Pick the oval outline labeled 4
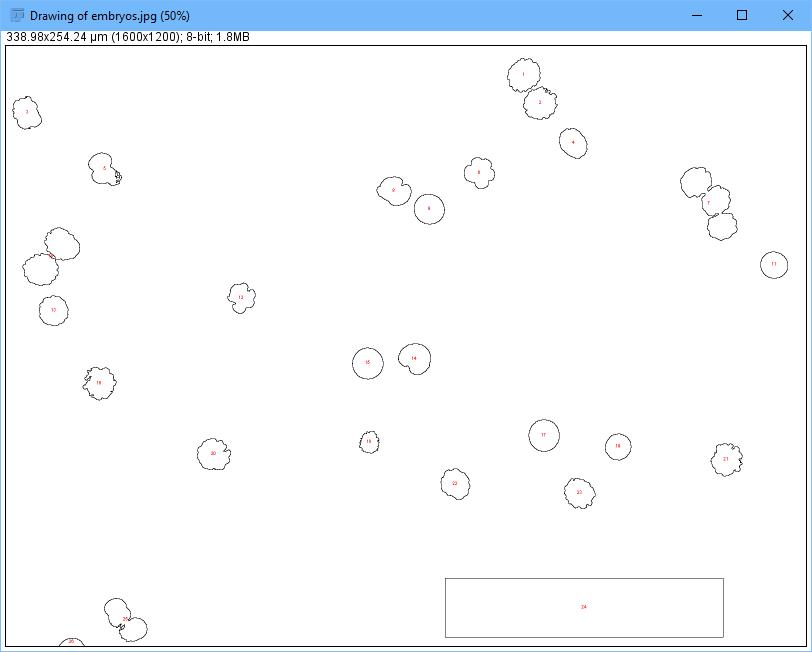 coord(573,143)
